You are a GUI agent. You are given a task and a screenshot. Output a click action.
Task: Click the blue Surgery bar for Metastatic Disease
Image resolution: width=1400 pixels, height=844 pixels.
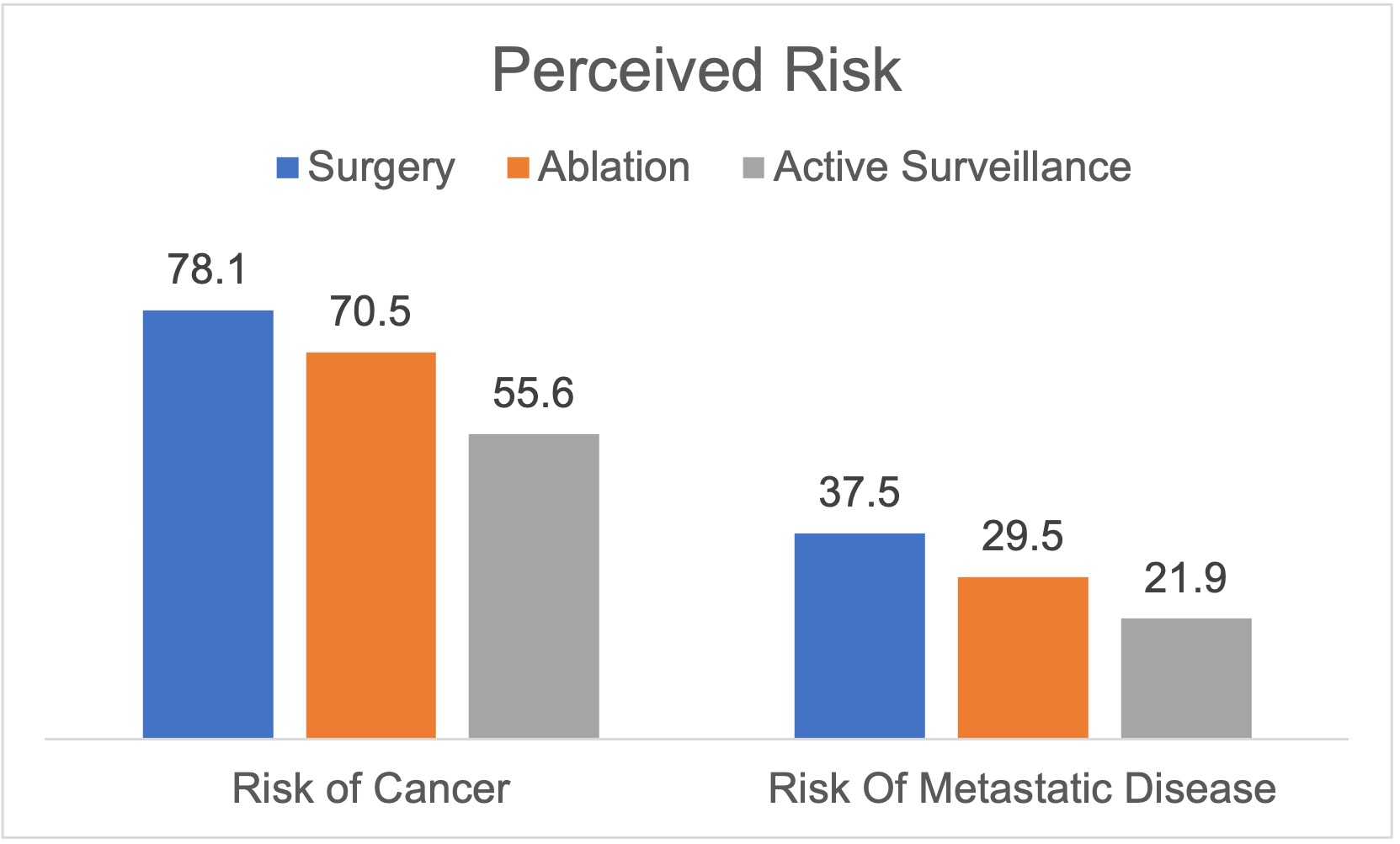(x=860, y=635)
